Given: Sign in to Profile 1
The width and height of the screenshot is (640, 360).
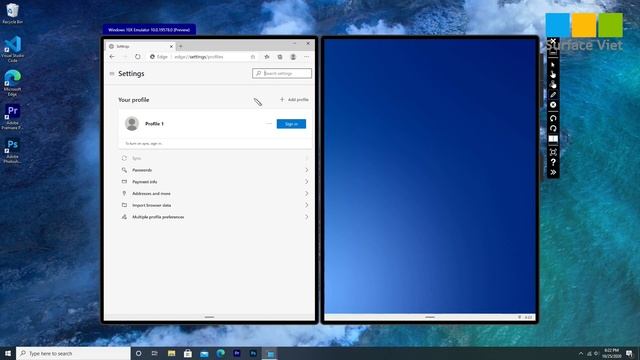Looking at the screenshot, I should pyautogui.click(x=291, y=124).
